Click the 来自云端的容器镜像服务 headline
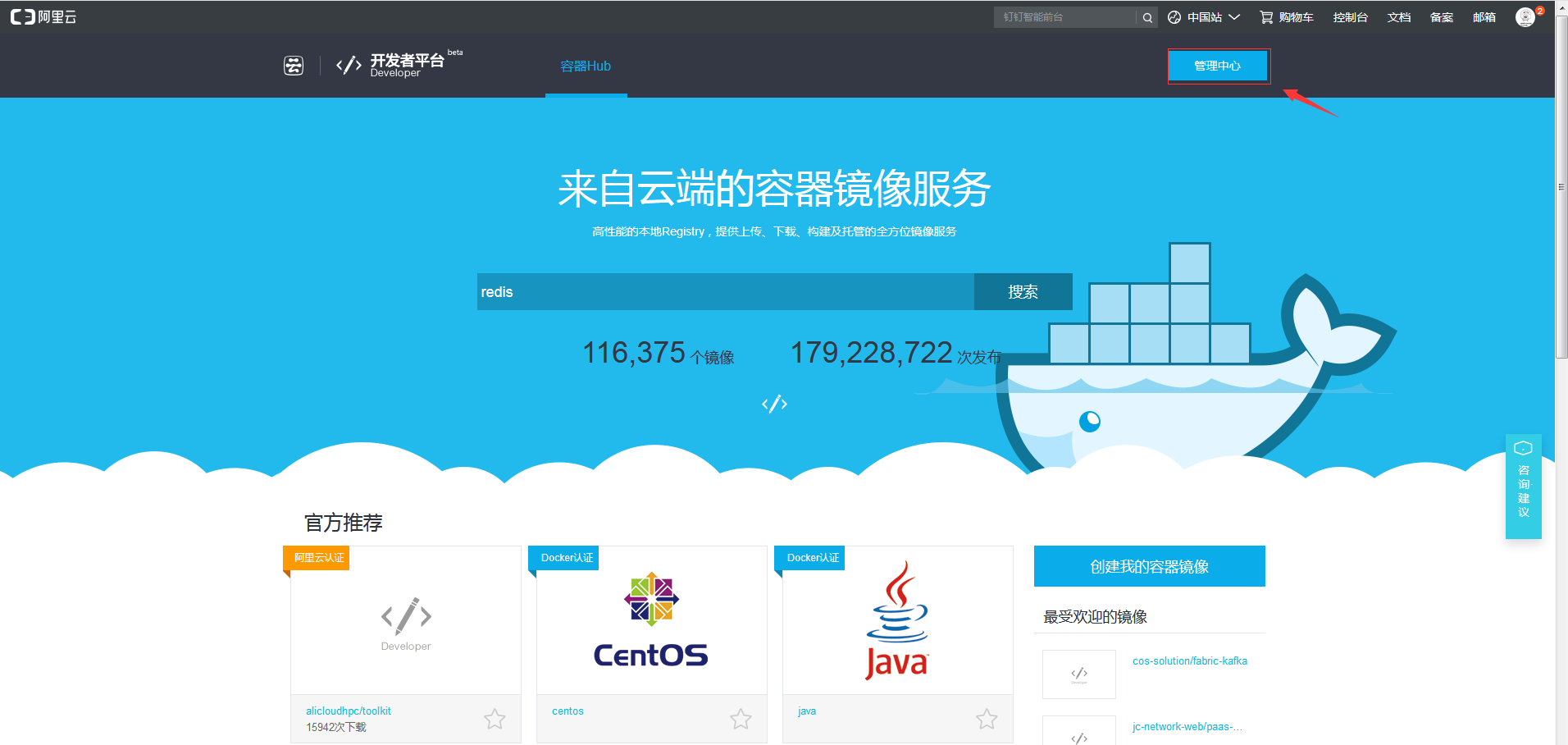The image size is (1568, 745). pos(774,189)
